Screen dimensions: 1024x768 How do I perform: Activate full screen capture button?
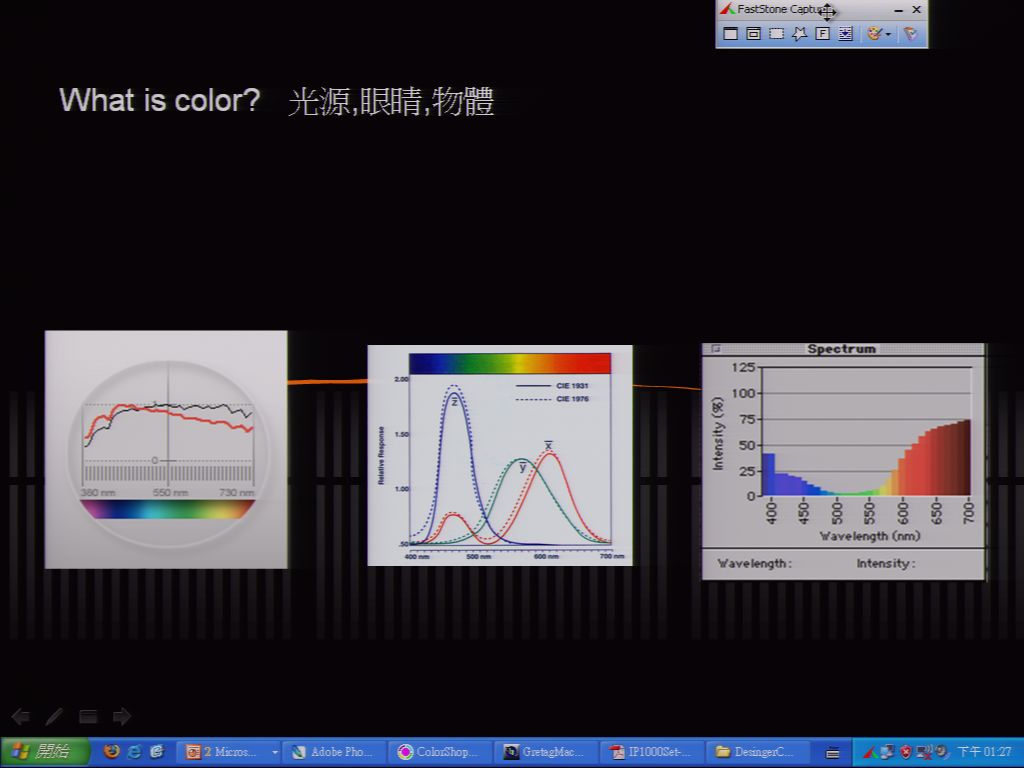click(x=823, y=34)
